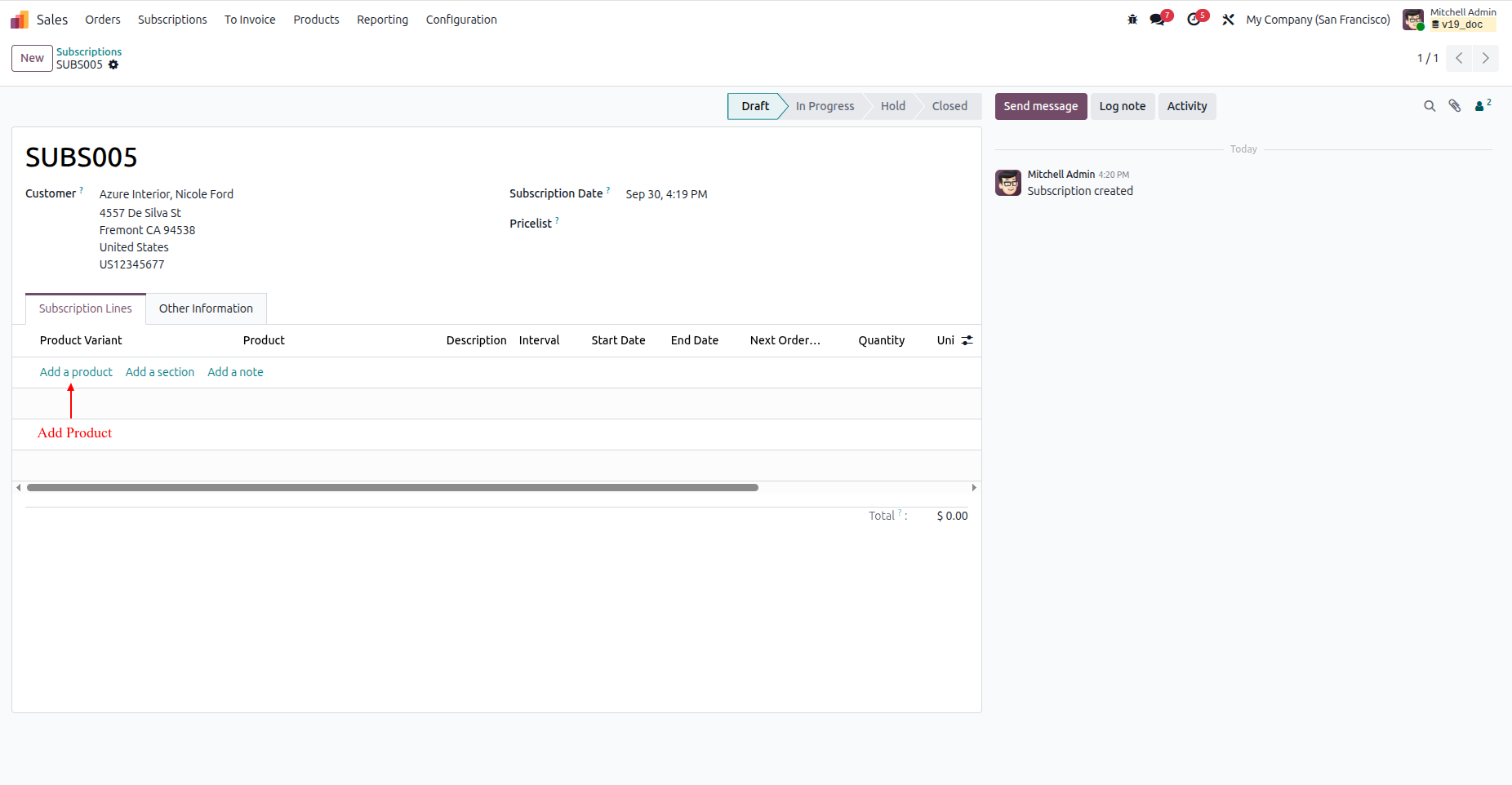Click the Pricelist help question mark
This screenshot has height=785, width=1512.
(557, 220)
